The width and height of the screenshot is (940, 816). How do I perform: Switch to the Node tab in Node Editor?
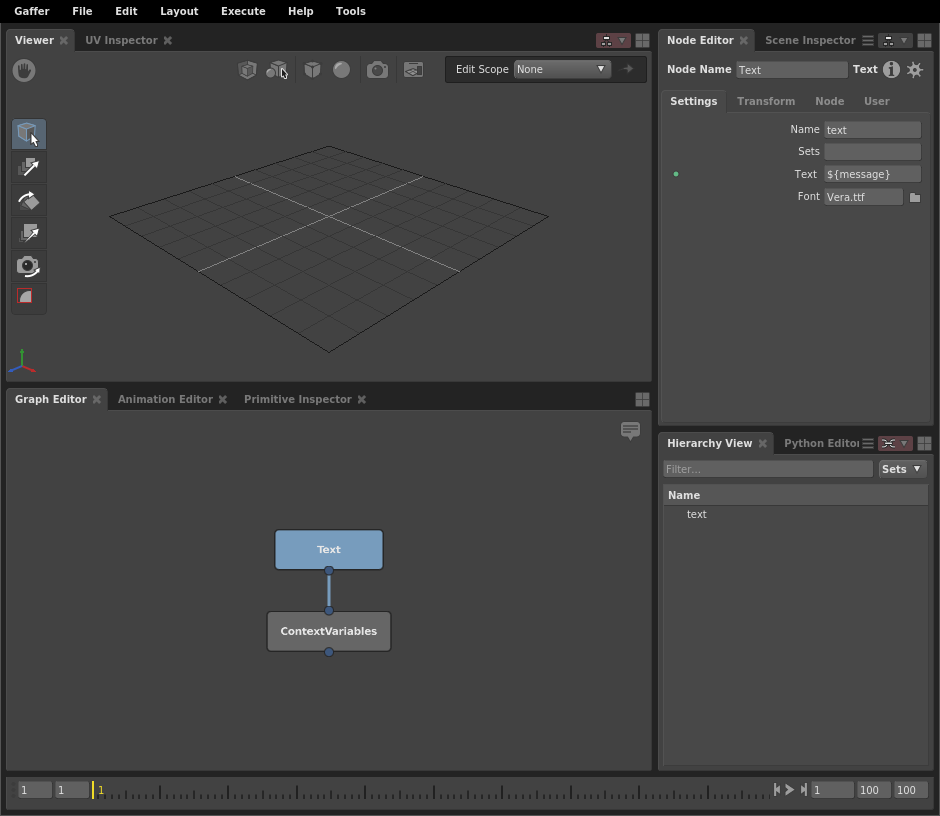(x=829, y=101)
